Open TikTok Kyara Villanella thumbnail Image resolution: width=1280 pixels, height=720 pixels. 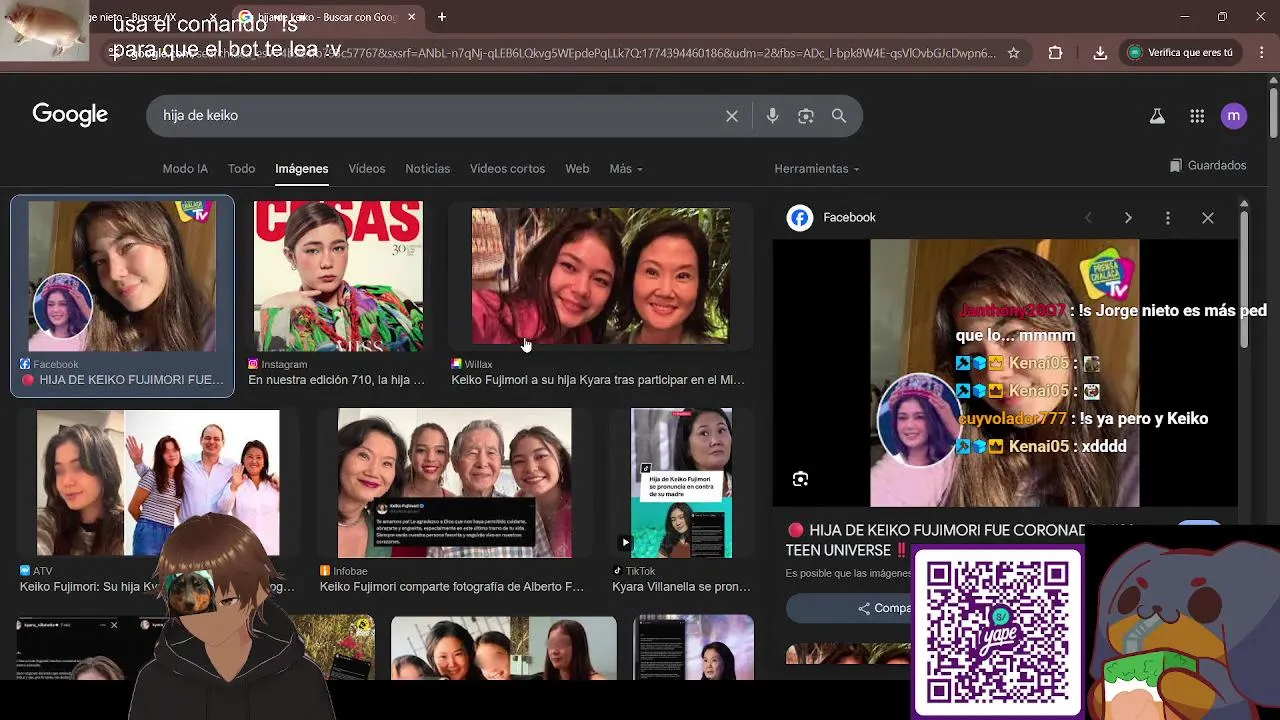point(681,483)
